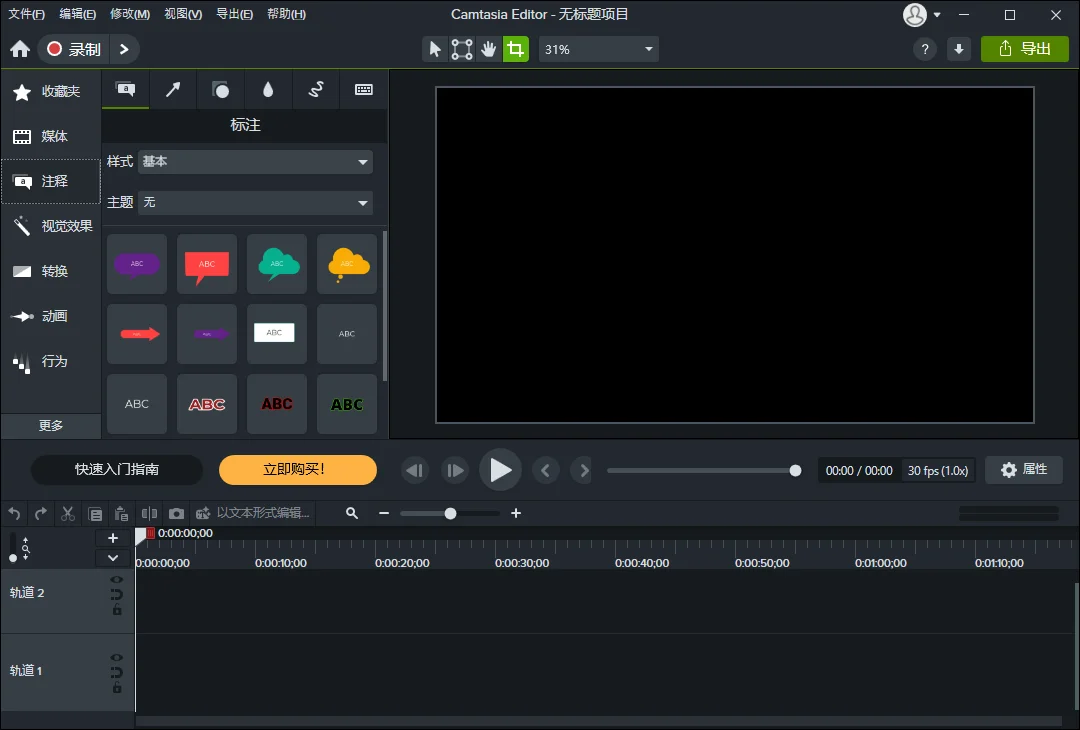Click the timeline zoom slider handle
The height and width of the screenshot is (730, 1080).
450,514
